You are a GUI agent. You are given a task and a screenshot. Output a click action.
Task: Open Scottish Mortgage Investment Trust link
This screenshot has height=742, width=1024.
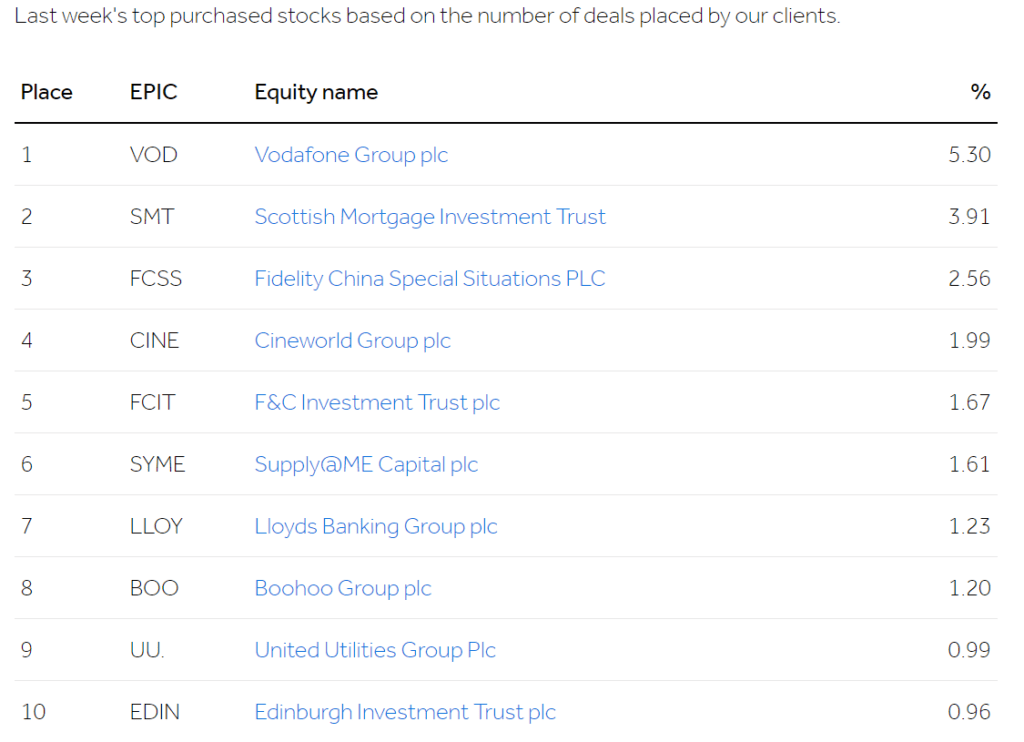tap(430, 217)
